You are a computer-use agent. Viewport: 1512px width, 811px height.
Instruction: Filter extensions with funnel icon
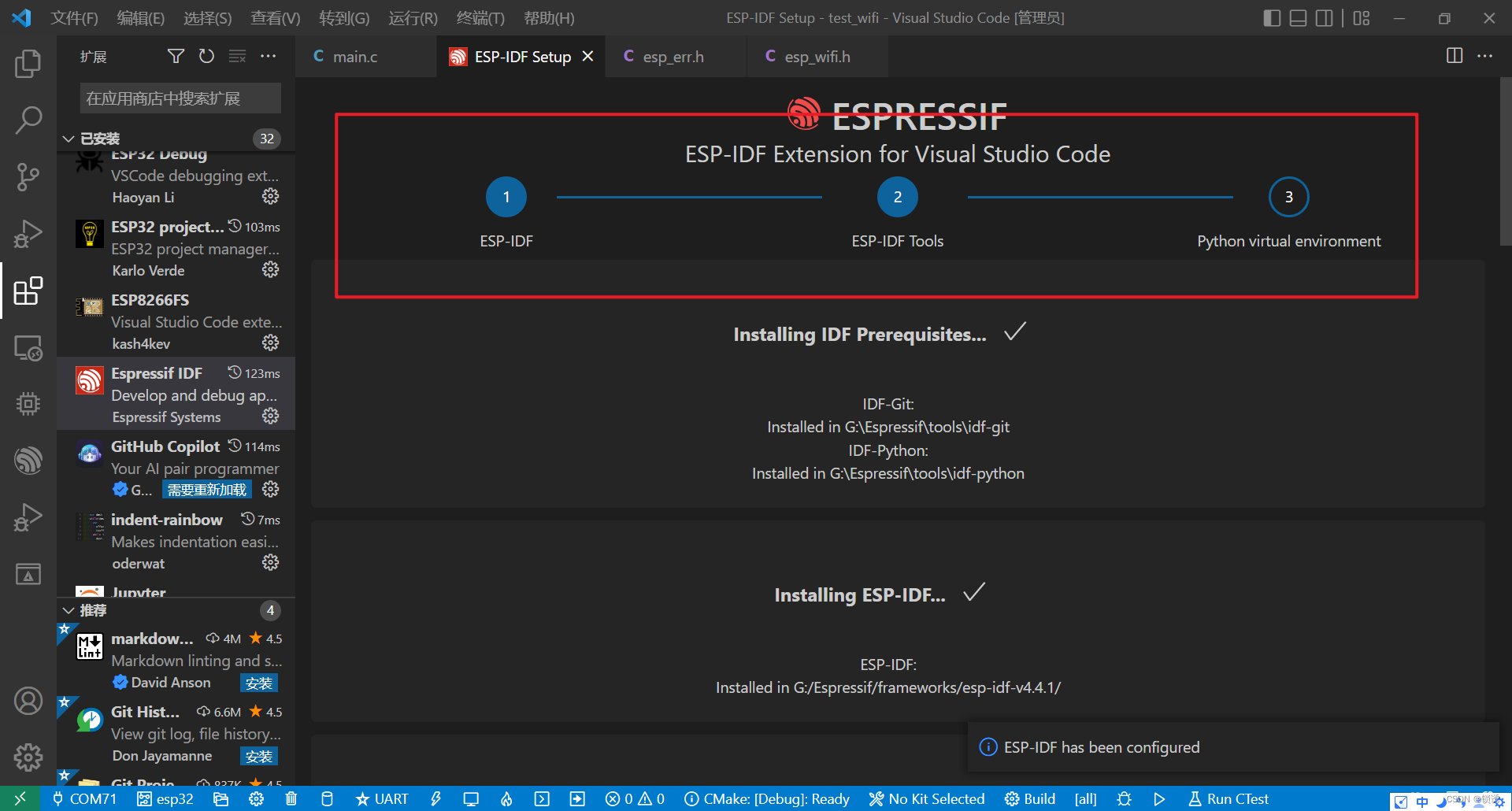click(x=176, y=56)
